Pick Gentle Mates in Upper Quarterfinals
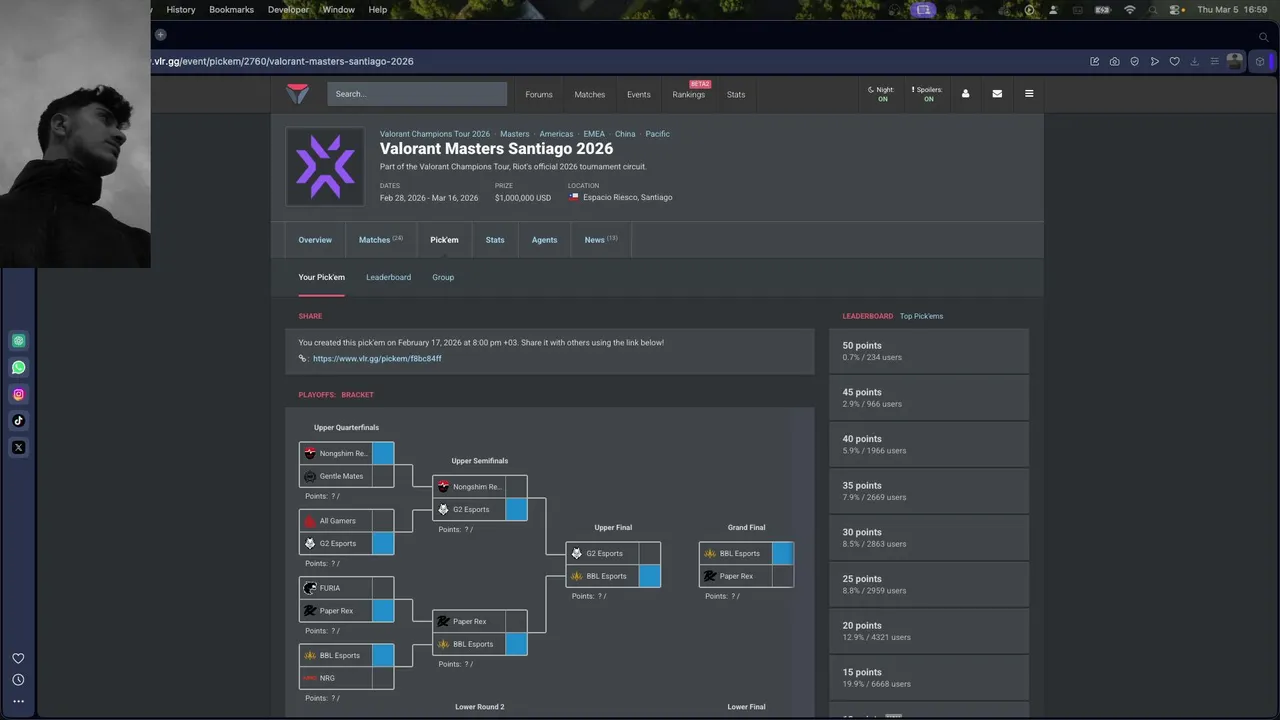The image size is (1280, 720). [x=346, y=476]
